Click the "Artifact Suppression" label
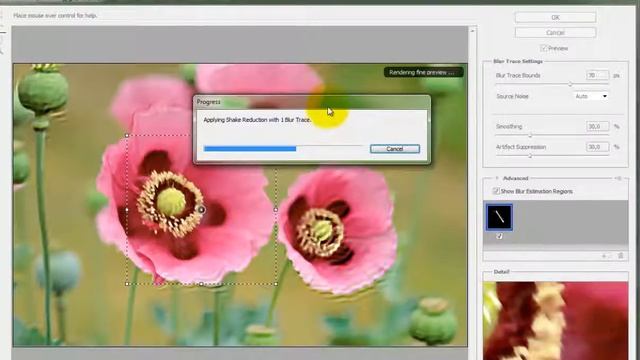 coord(521,147)
